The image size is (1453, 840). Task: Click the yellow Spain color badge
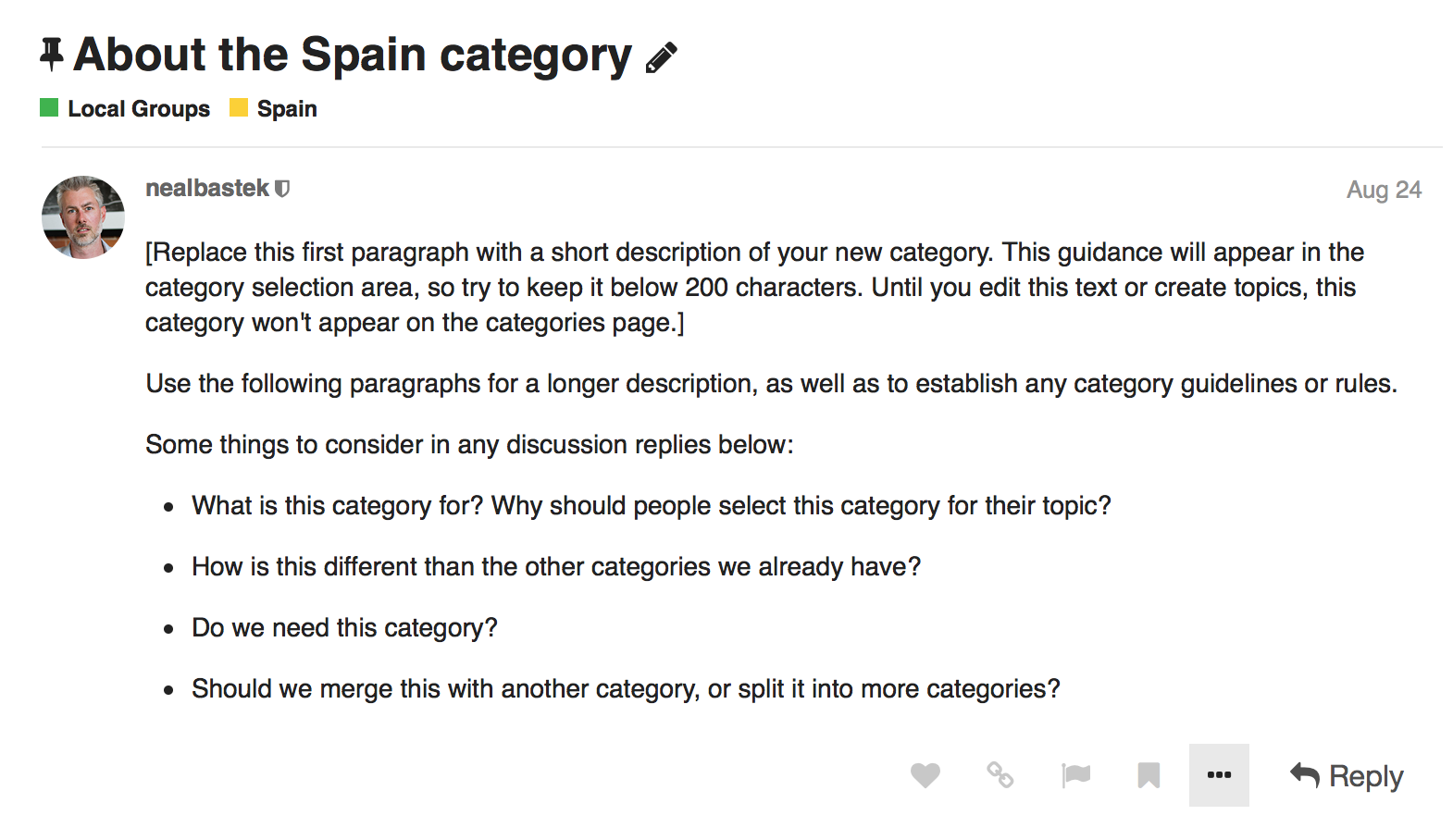coord(239,108)
